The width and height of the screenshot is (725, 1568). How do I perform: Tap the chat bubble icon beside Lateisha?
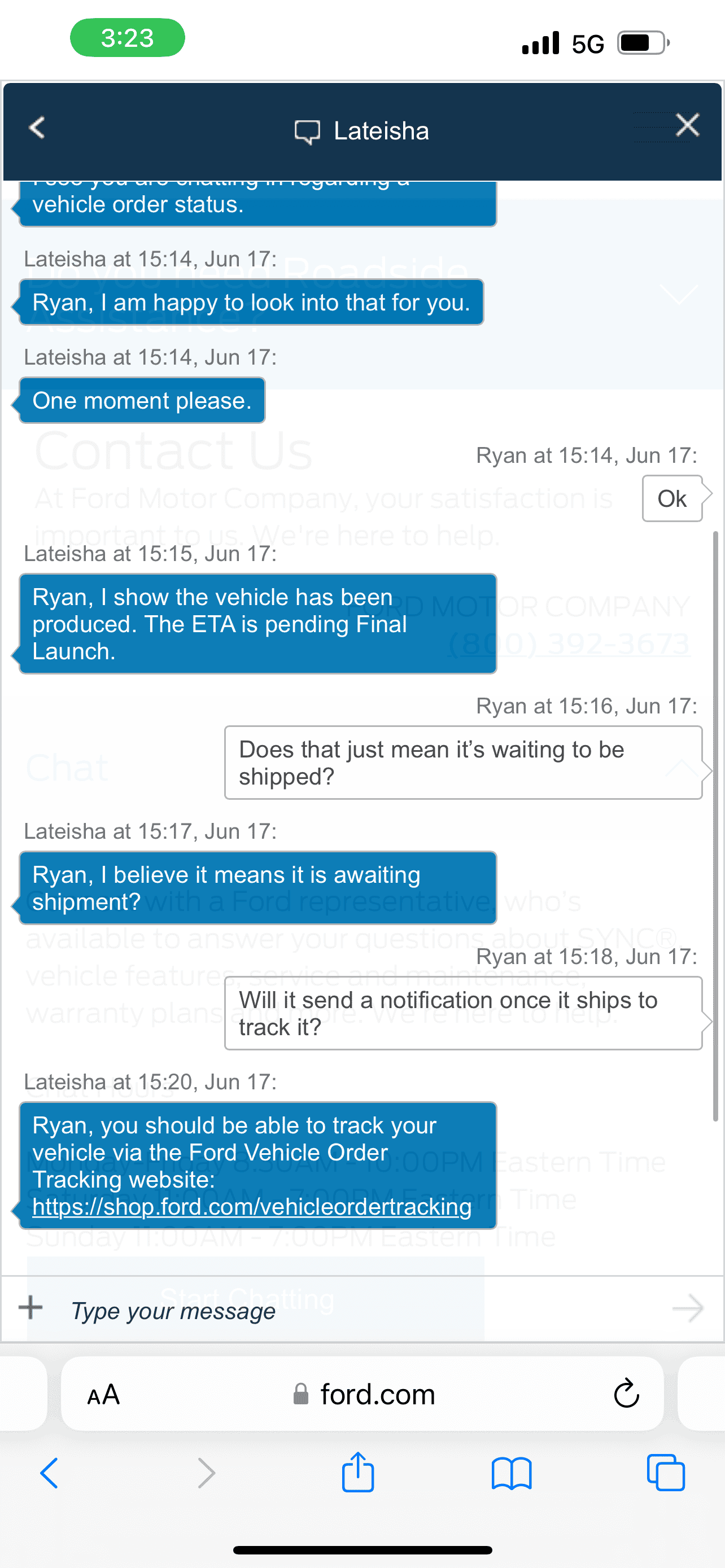[x=307, y=132]
